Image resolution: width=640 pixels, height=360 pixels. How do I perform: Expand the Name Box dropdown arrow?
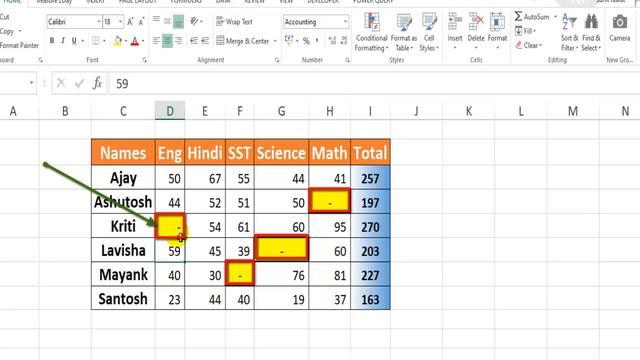[31, 83]
